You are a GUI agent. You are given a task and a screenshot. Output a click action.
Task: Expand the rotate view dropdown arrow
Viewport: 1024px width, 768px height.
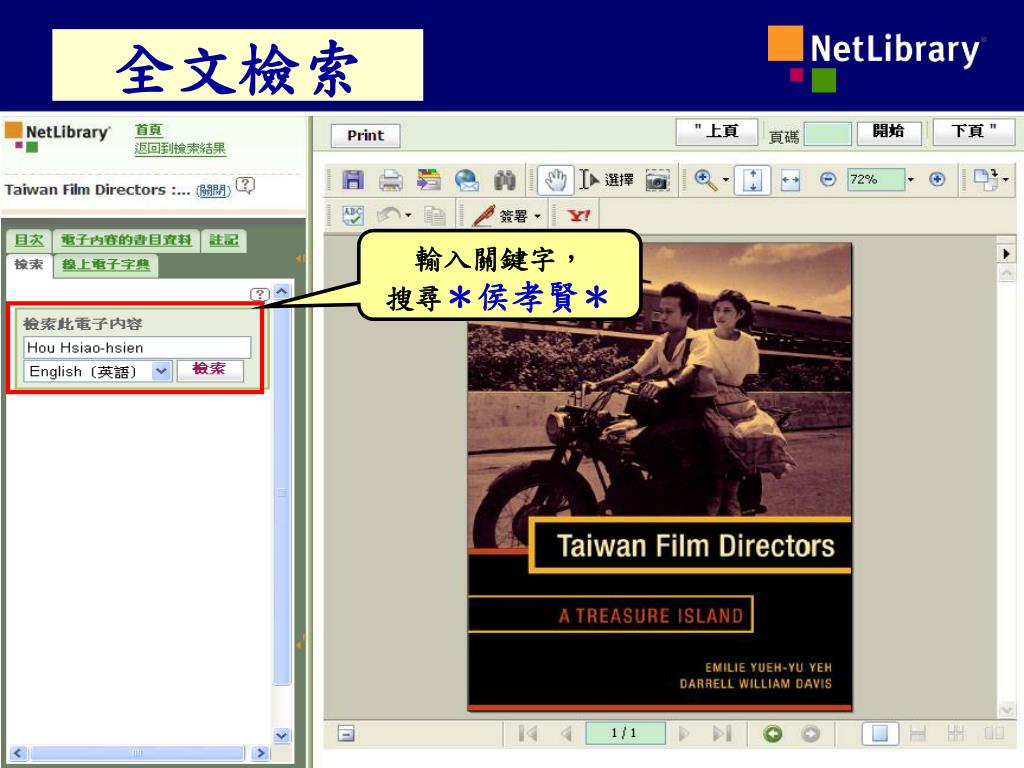click(1006, 180)
